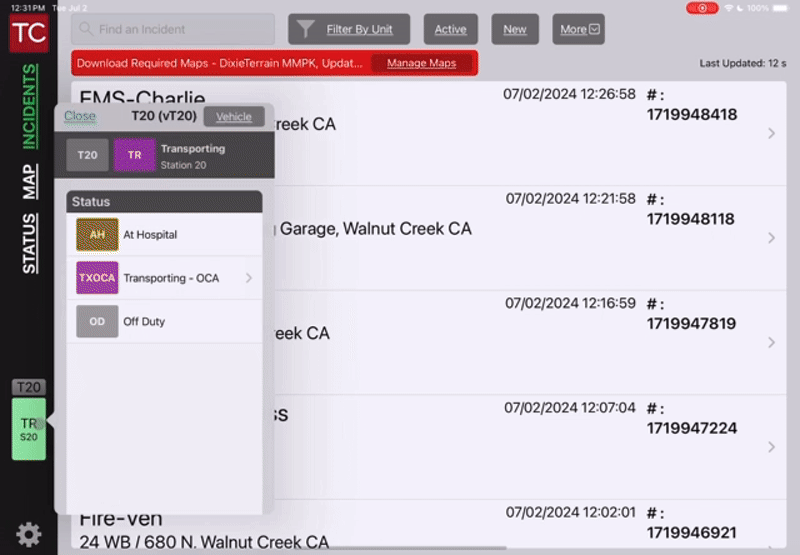Viewport: 800px width, 555px height.
Task: Choose the TXOCA Transporting status icon
Action: tap(97, 278)
